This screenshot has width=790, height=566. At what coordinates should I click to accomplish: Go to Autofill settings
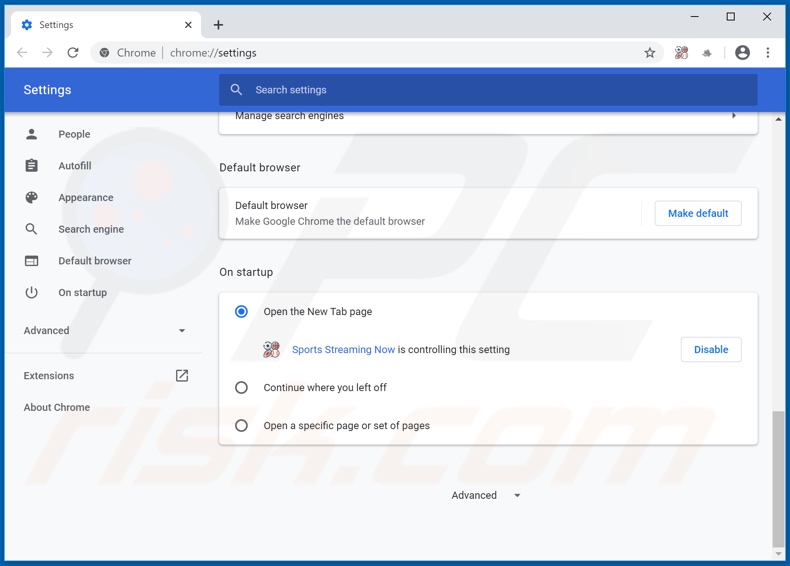75,166
